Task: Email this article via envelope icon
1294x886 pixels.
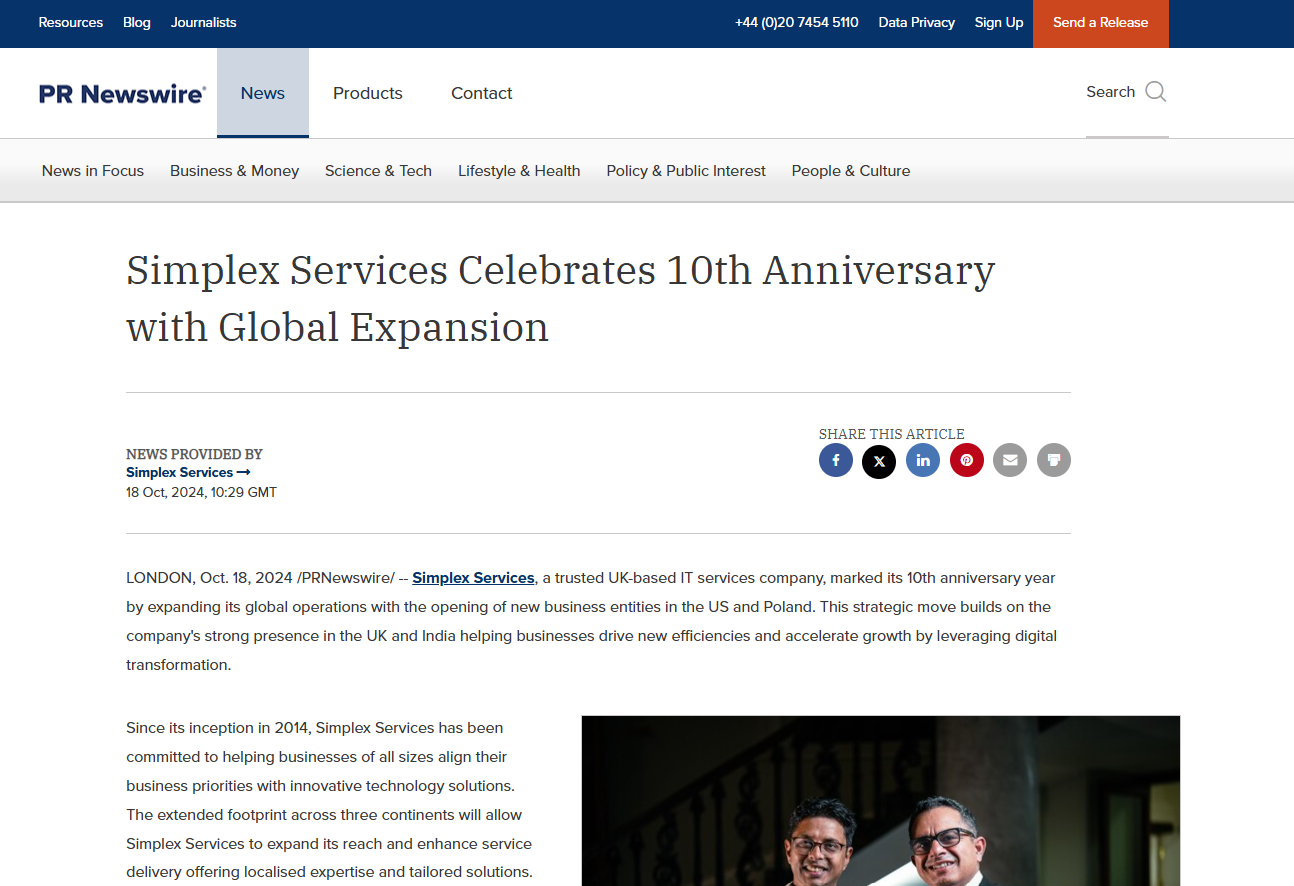Action: click(1010, 460)
